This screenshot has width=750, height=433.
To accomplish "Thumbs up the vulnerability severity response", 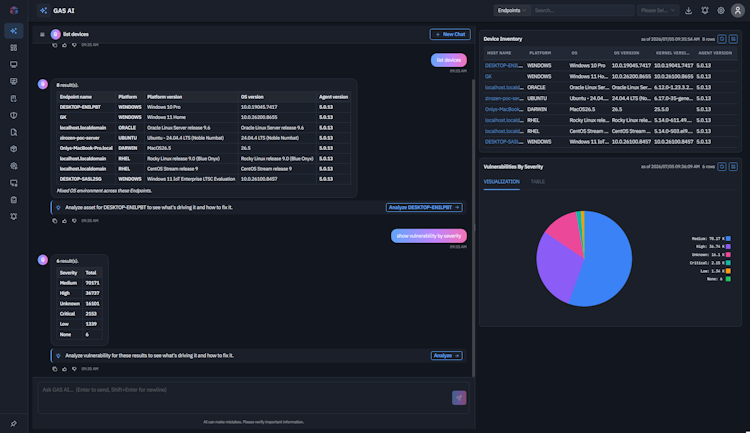I will [65, 369].
